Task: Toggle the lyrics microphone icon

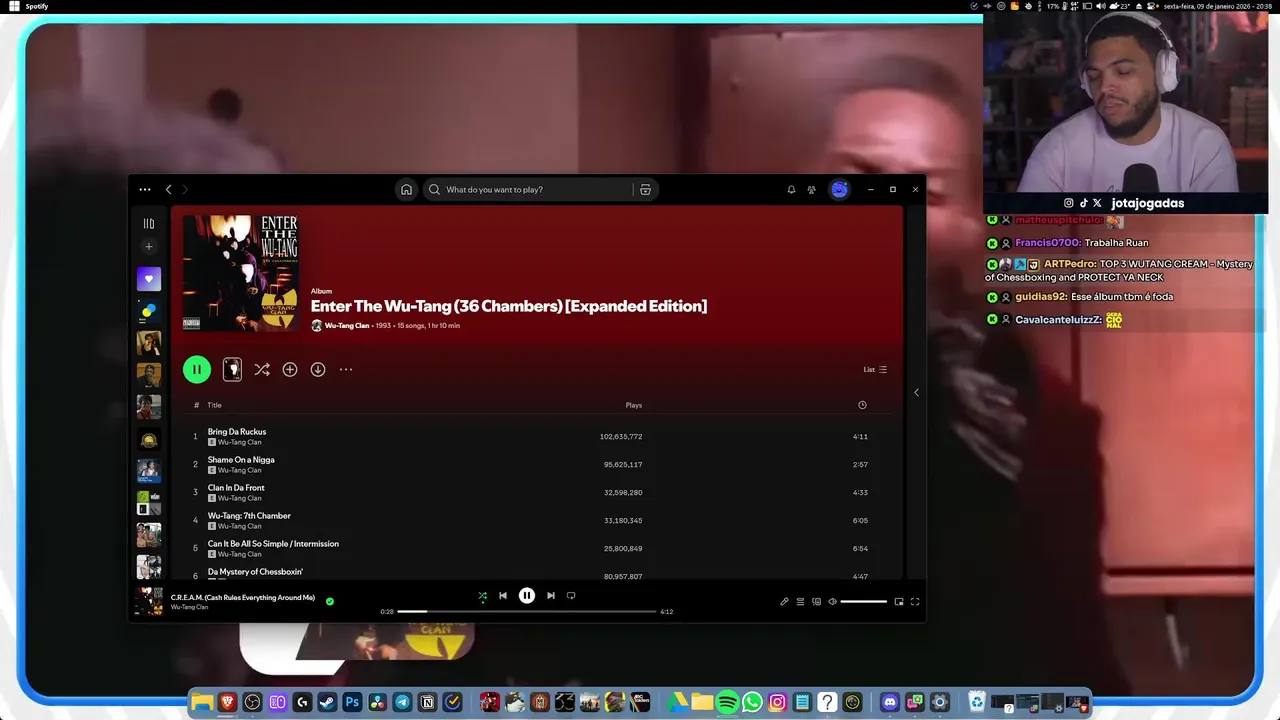Action: click(x=784, y=601)
